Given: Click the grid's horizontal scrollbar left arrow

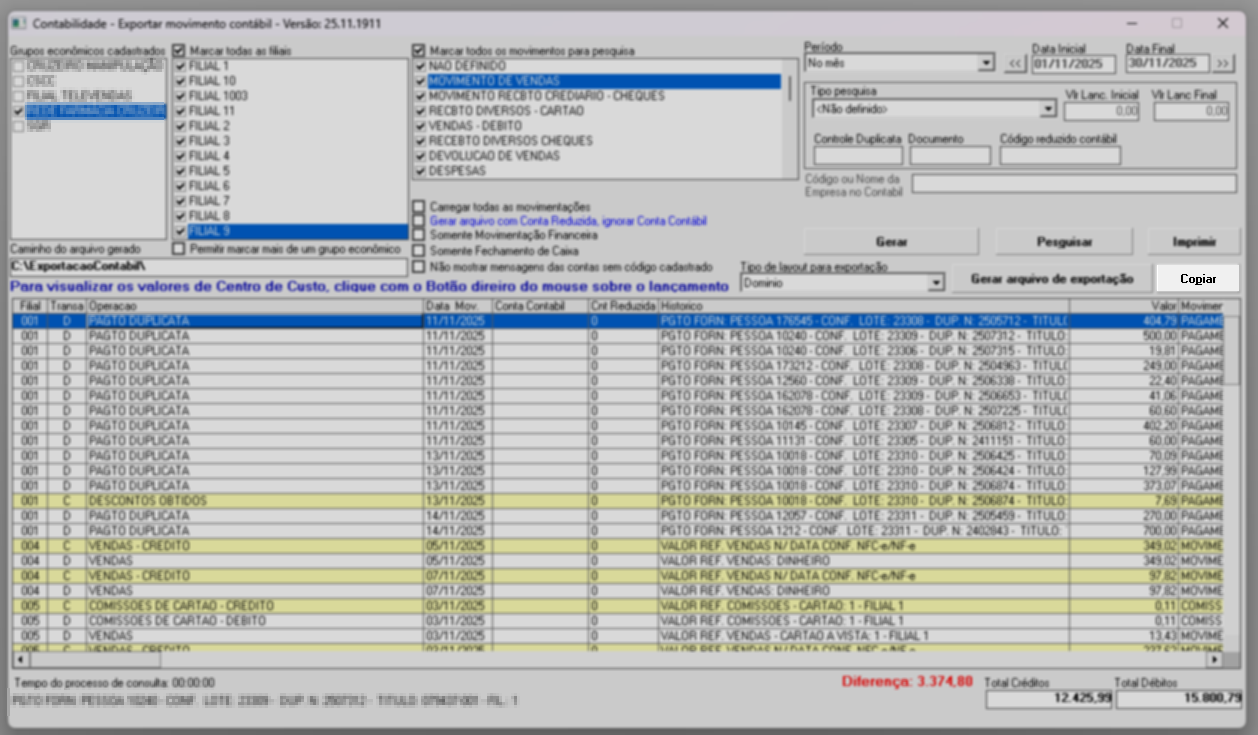Looking at the screenshot, I should (20, 660).
